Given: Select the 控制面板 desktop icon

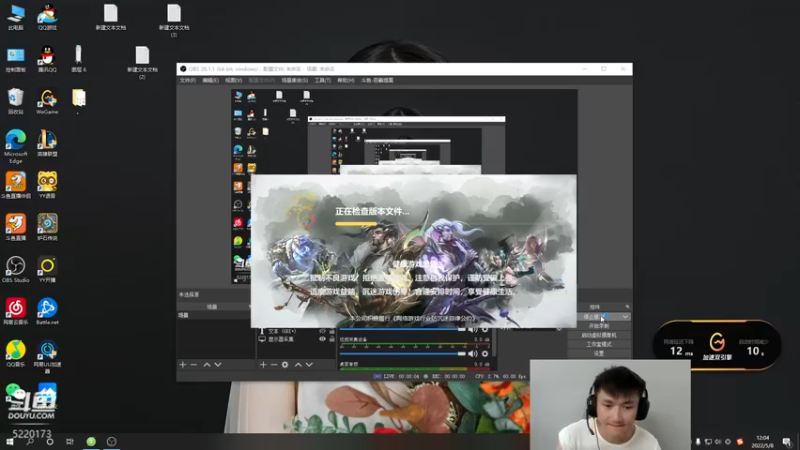Looking at the screenshot, I should 15,59.
